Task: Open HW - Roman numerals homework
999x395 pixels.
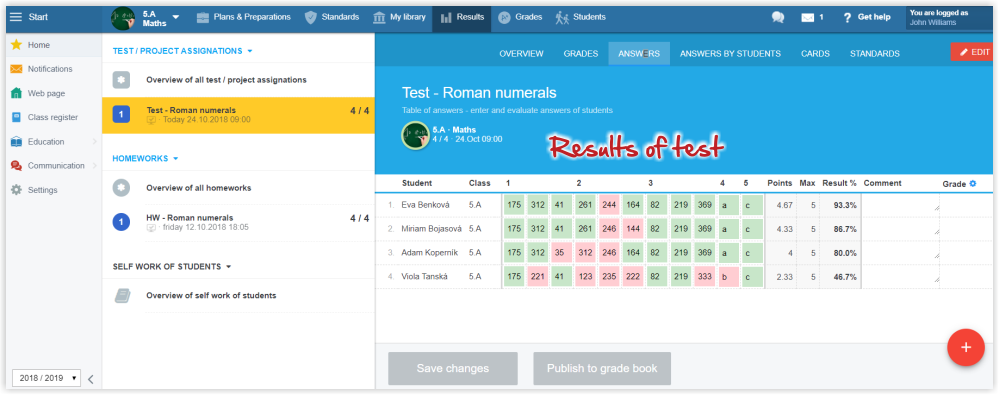Action: (x=238, y=222)
